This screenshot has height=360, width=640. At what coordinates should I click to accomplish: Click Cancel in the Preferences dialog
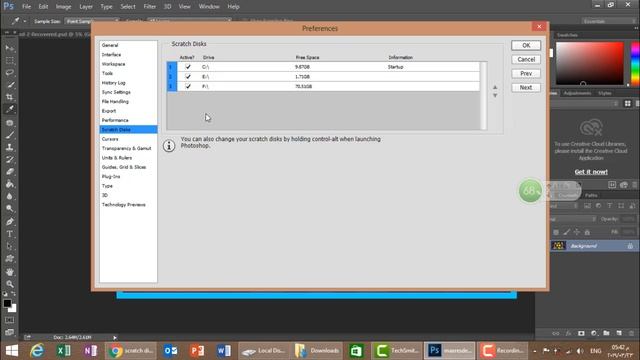point(526,59)
